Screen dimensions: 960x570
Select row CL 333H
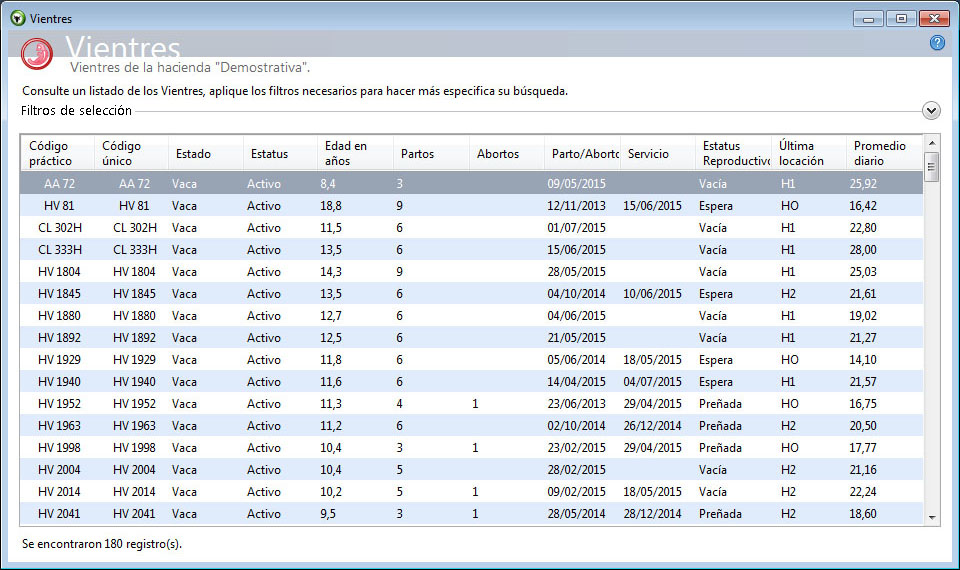click(x=471, y=250)
